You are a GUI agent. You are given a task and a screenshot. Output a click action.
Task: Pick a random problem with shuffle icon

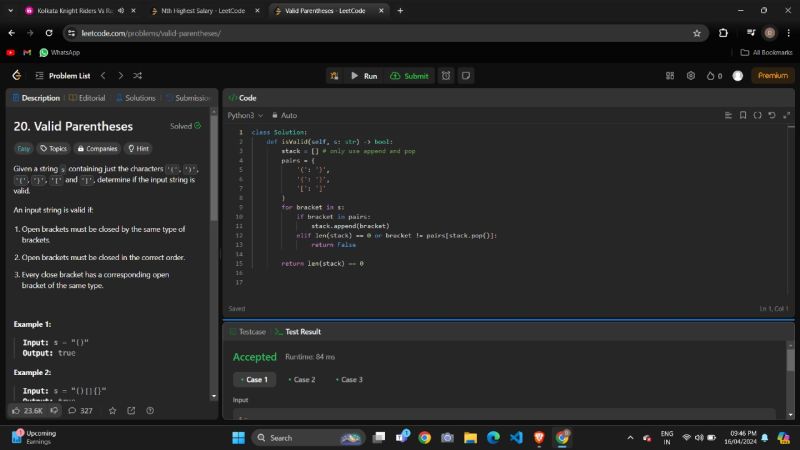pyautogui.click(x=137, y=75)
